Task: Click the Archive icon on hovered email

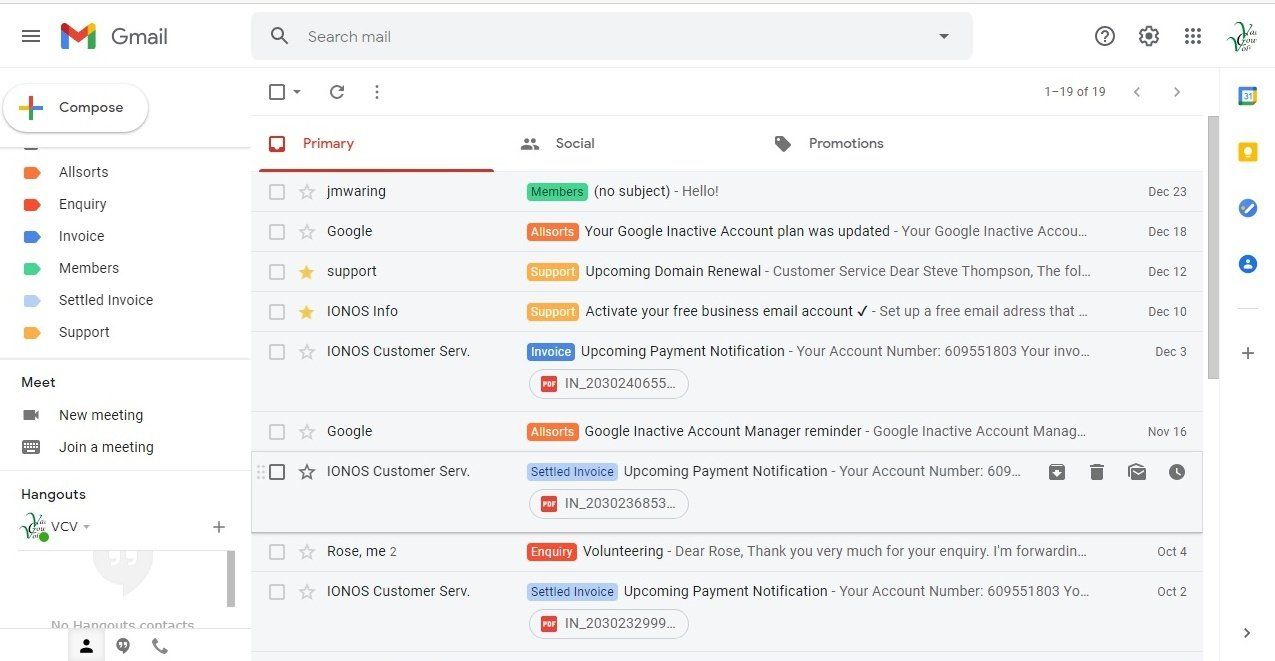Action: click(x=1057, y=472)
